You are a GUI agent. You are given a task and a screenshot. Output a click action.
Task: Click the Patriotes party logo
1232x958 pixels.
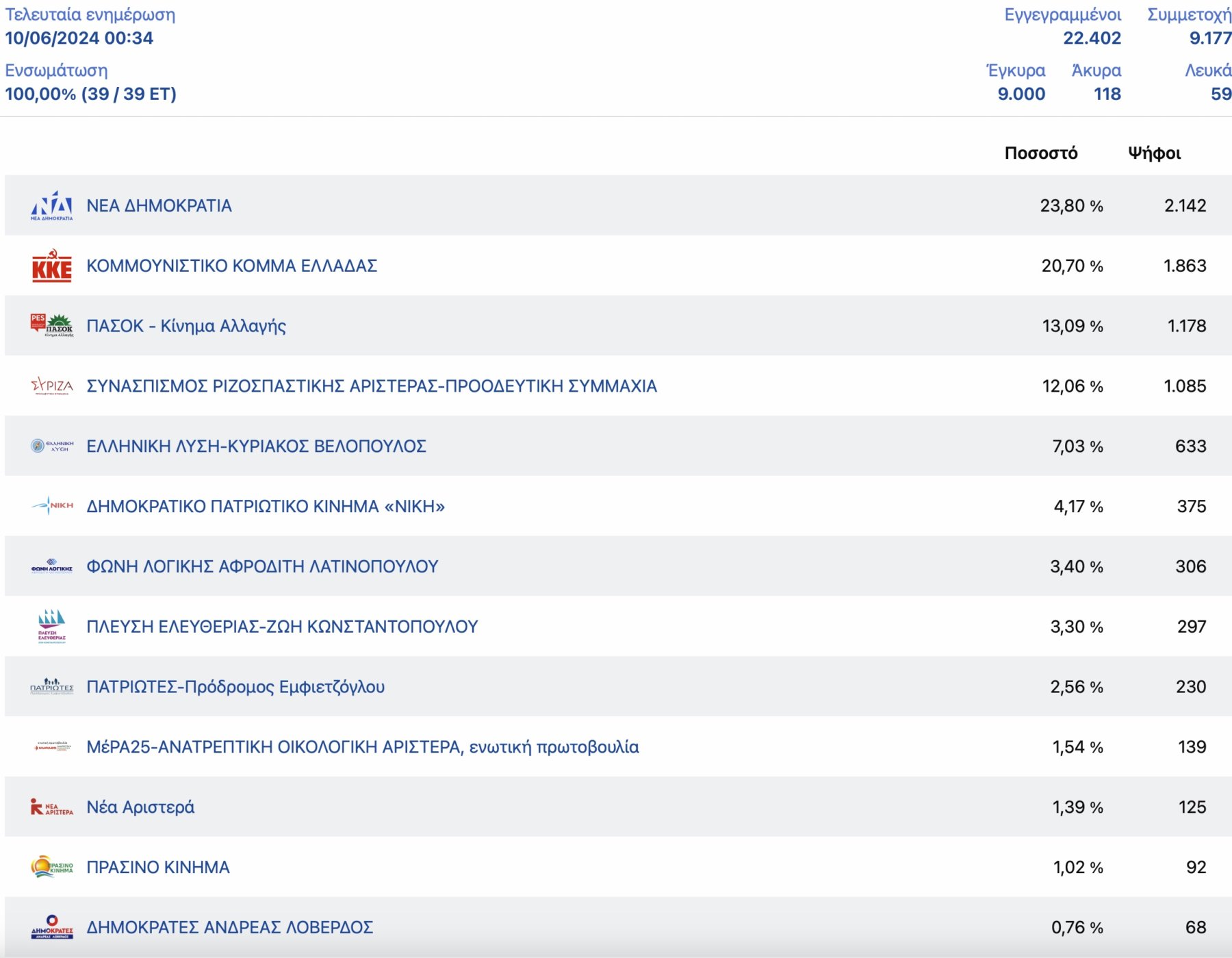[52, 687]
